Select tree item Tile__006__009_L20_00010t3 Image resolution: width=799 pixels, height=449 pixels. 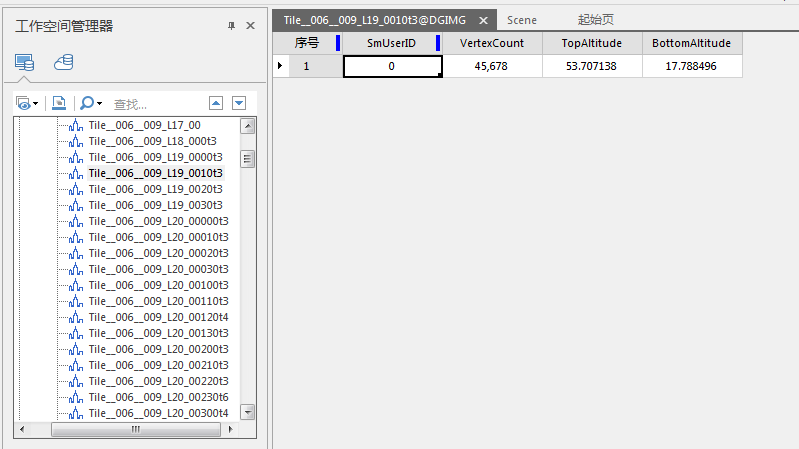[158, 237]
